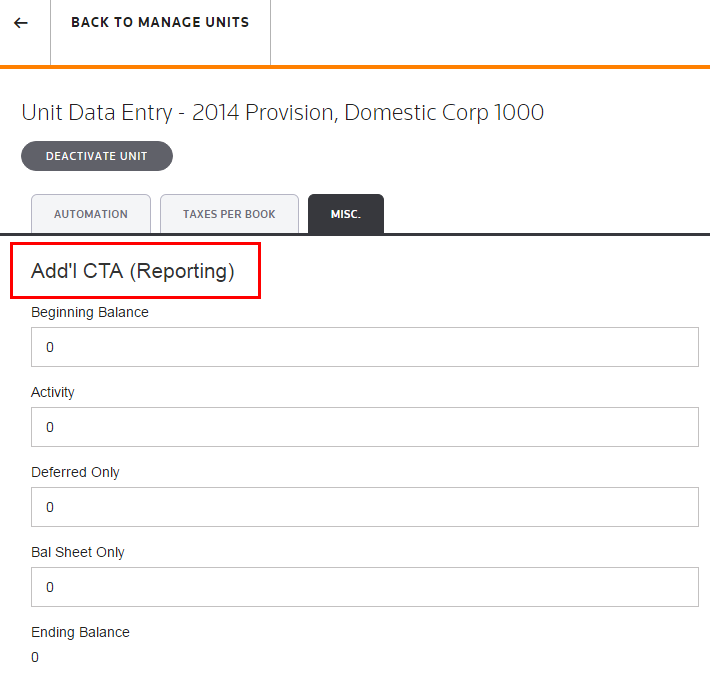Click the Unit Data Entry page title
The width and height of the screenshot is (710, 674).
coord(282,112)
